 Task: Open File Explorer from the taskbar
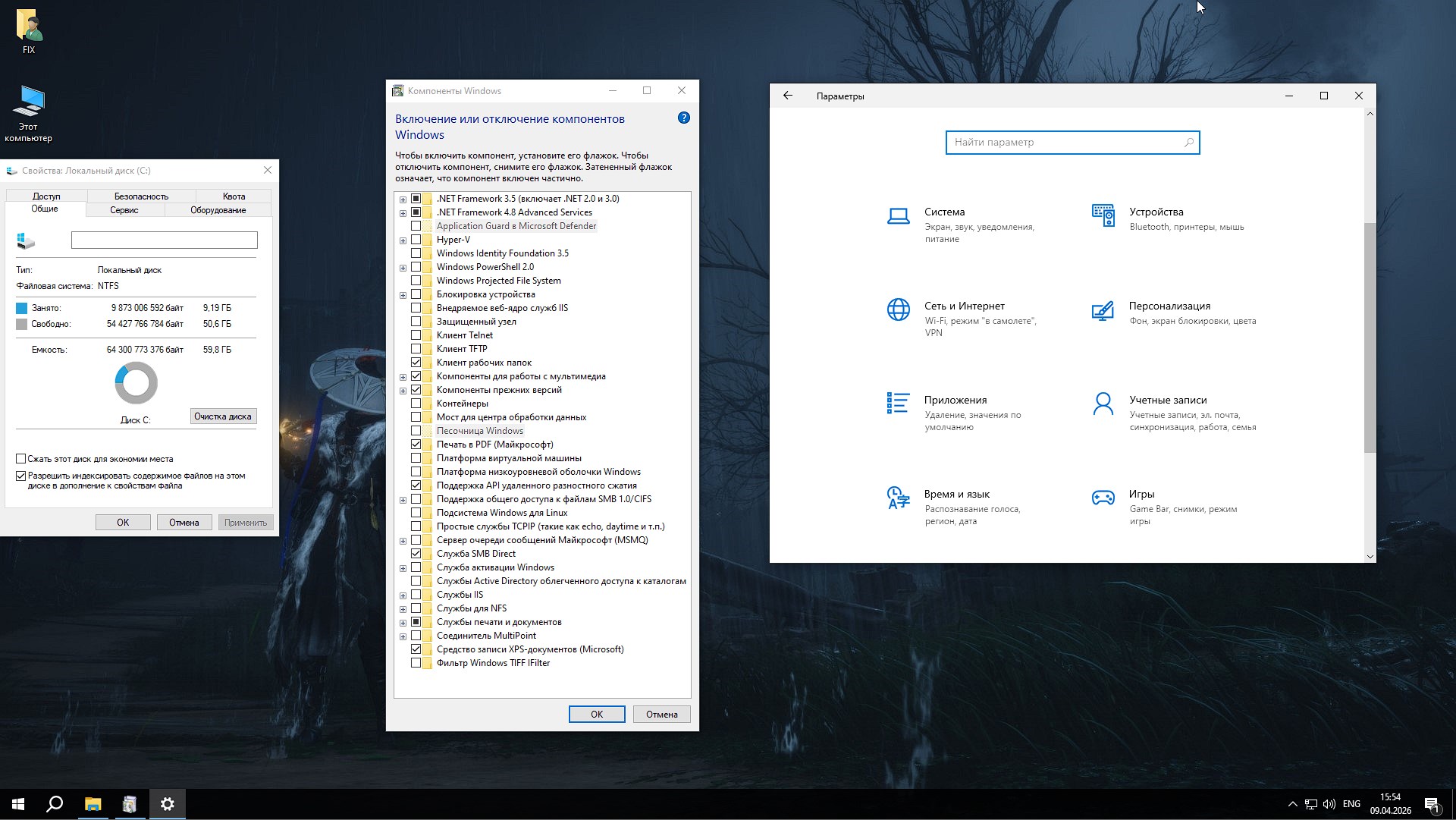(93, 804)
